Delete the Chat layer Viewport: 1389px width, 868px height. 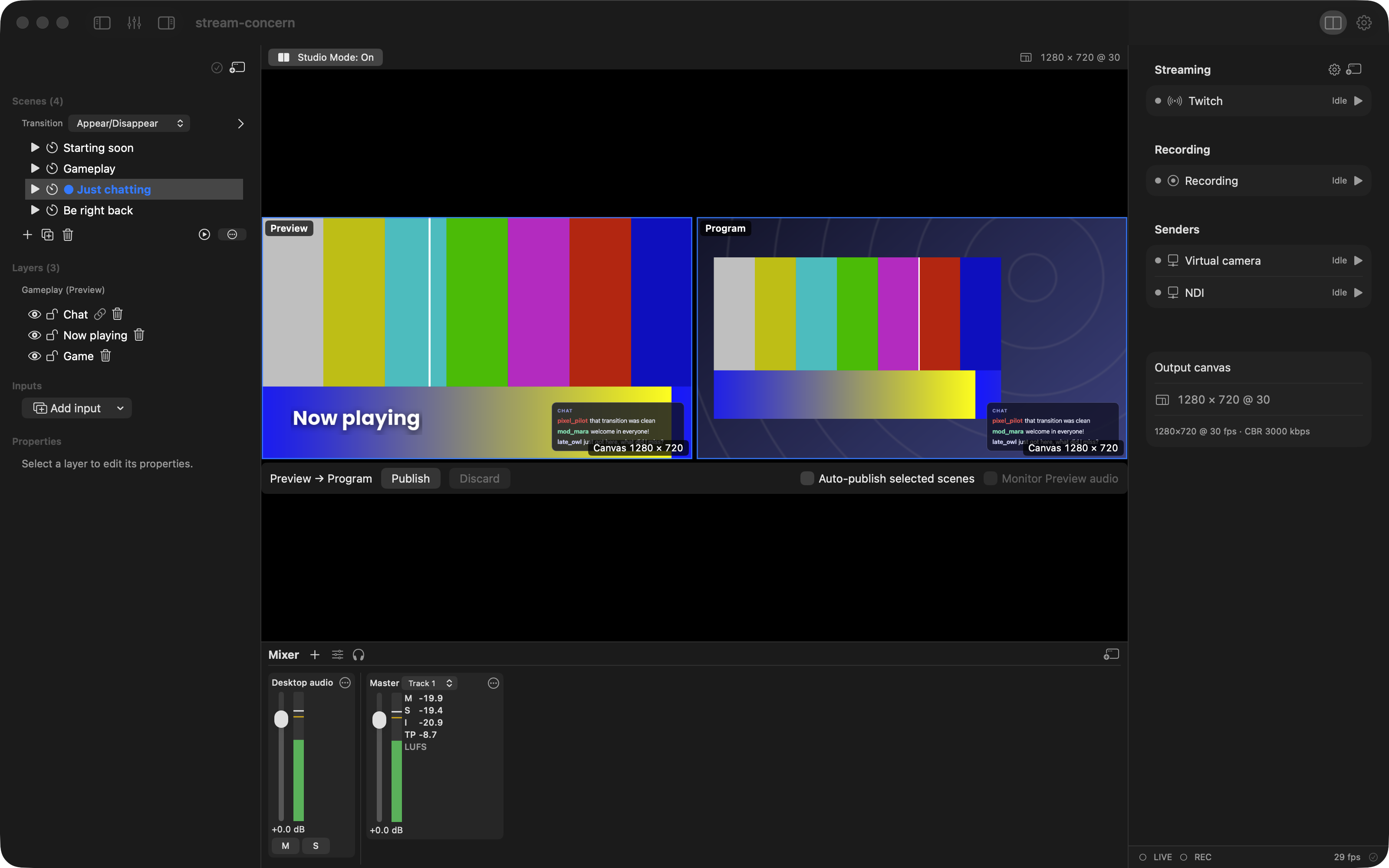pos(118,314)
